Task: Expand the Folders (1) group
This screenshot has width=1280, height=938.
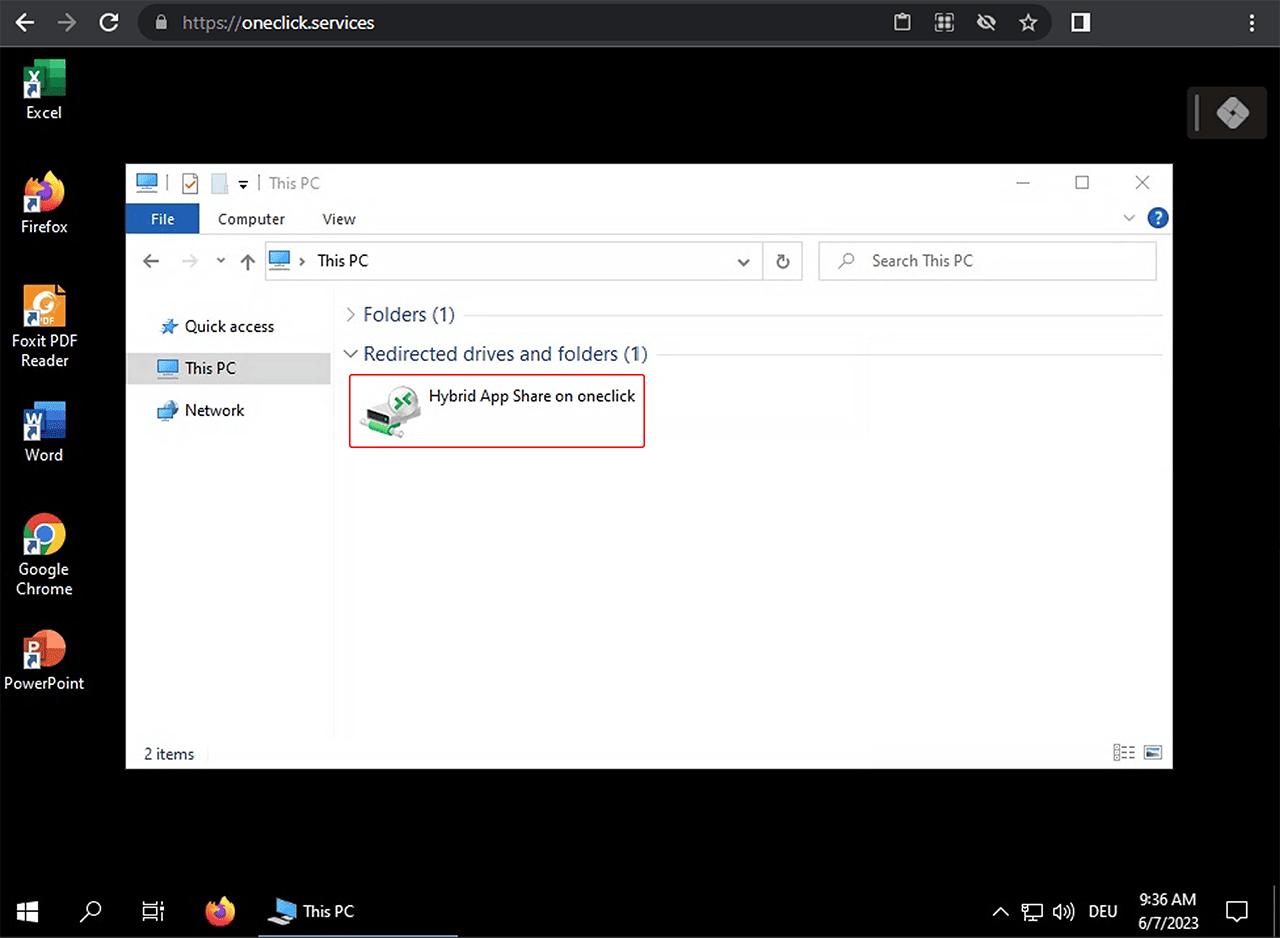Action: pos(350,315)
